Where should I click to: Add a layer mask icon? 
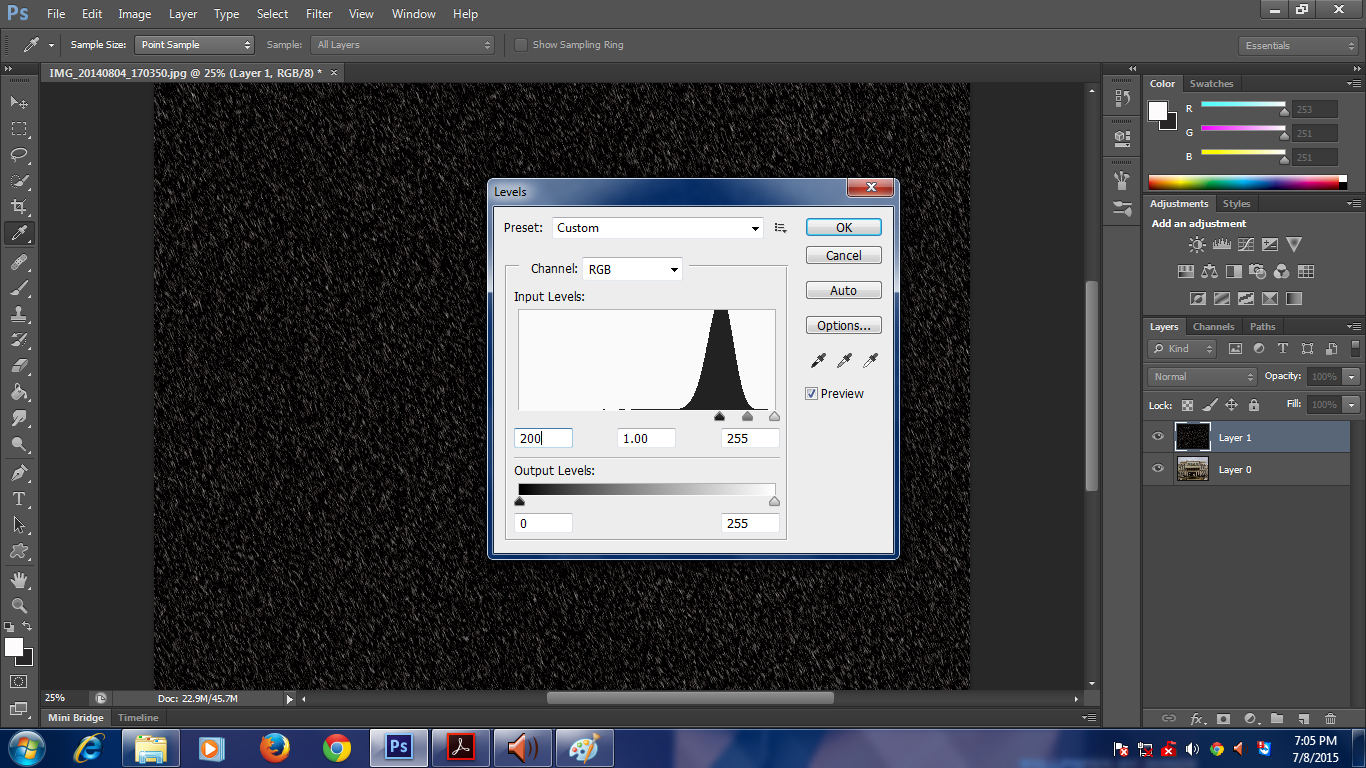(1223, 718)
